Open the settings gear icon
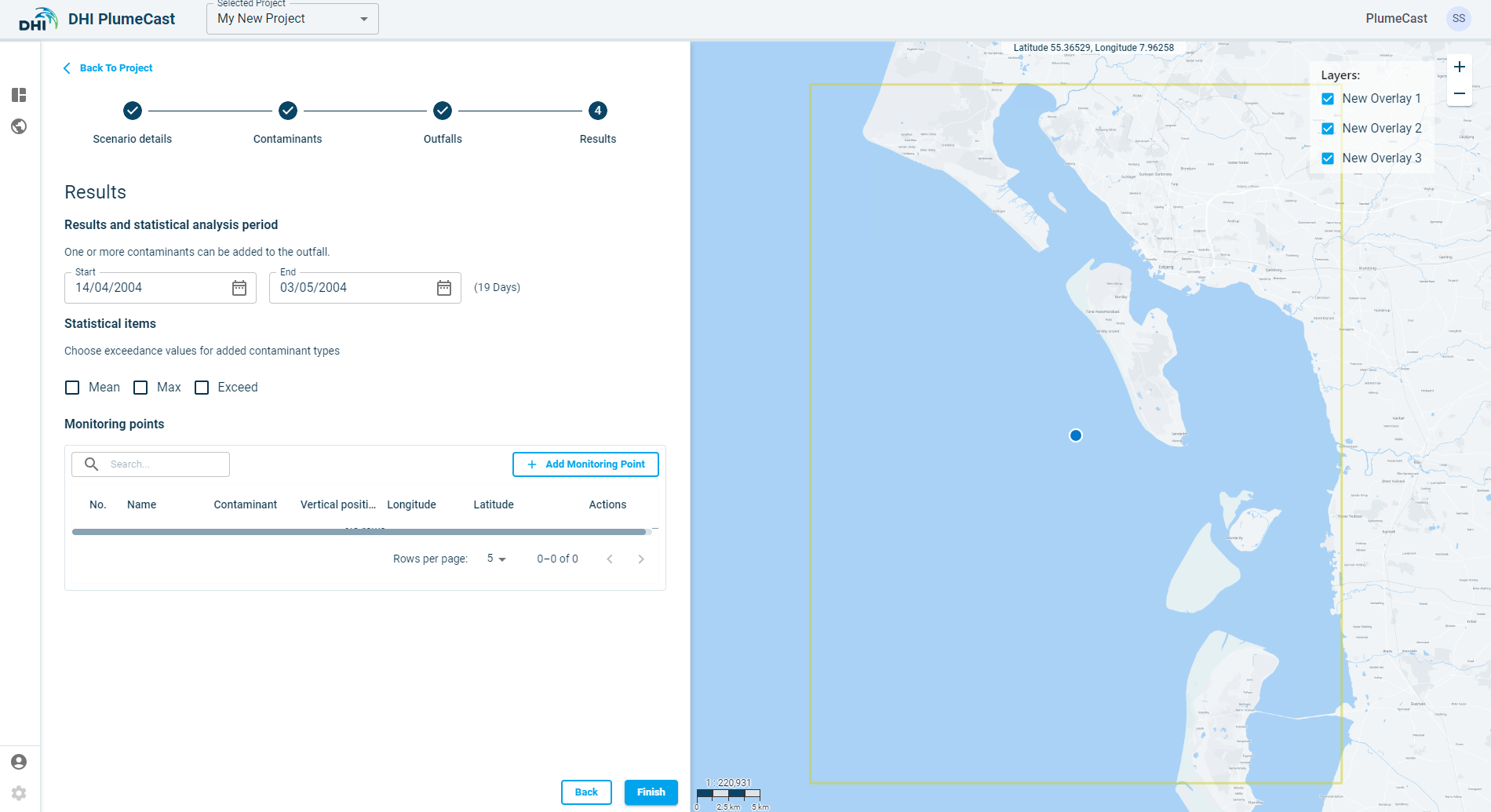The height and width of the screenshot is (812, 1491). (x=19, y=793)
